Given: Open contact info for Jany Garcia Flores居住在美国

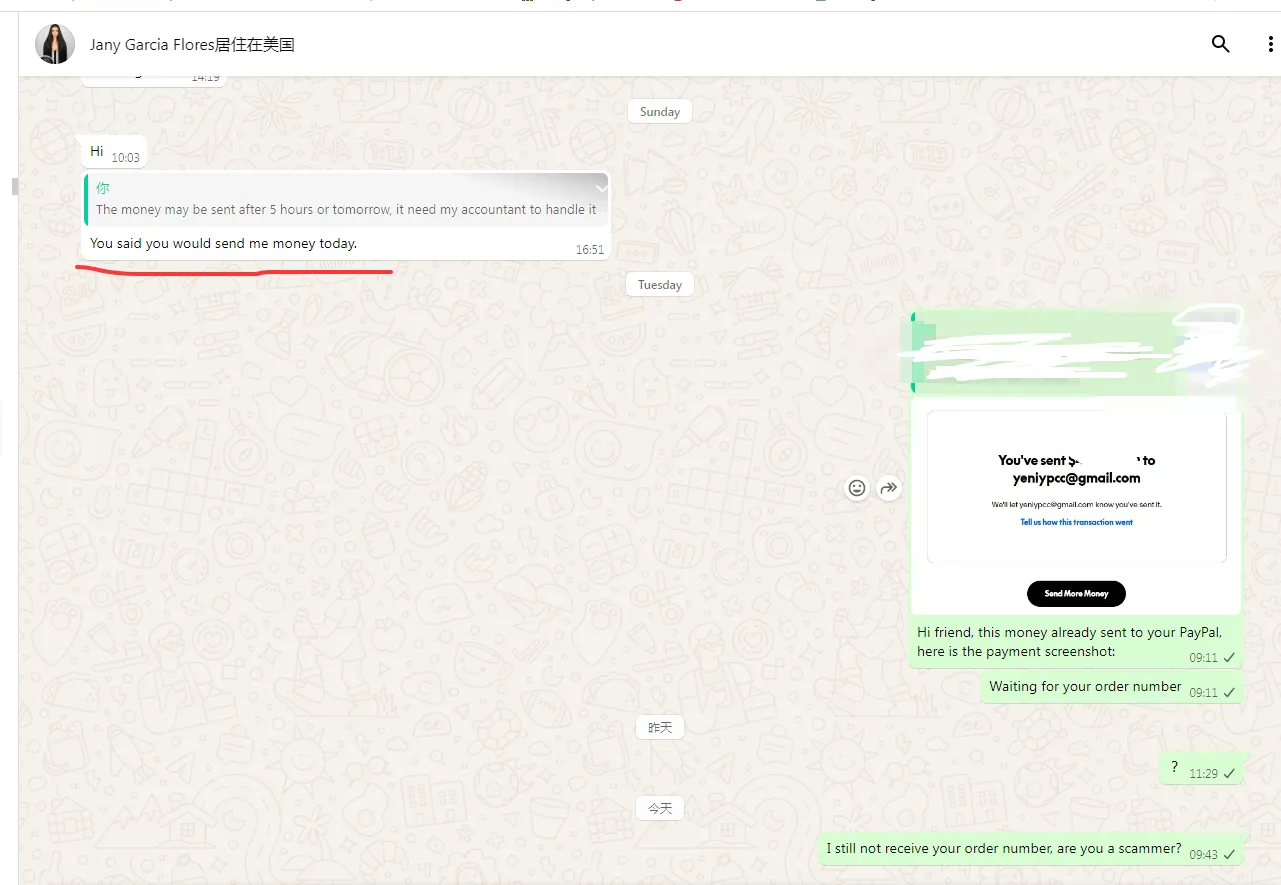Looking at the screenshot, I should 192,45.
